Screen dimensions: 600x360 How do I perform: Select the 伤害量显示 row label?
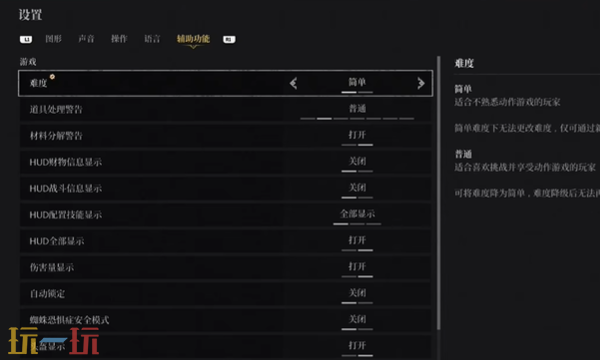click(52, 267)
